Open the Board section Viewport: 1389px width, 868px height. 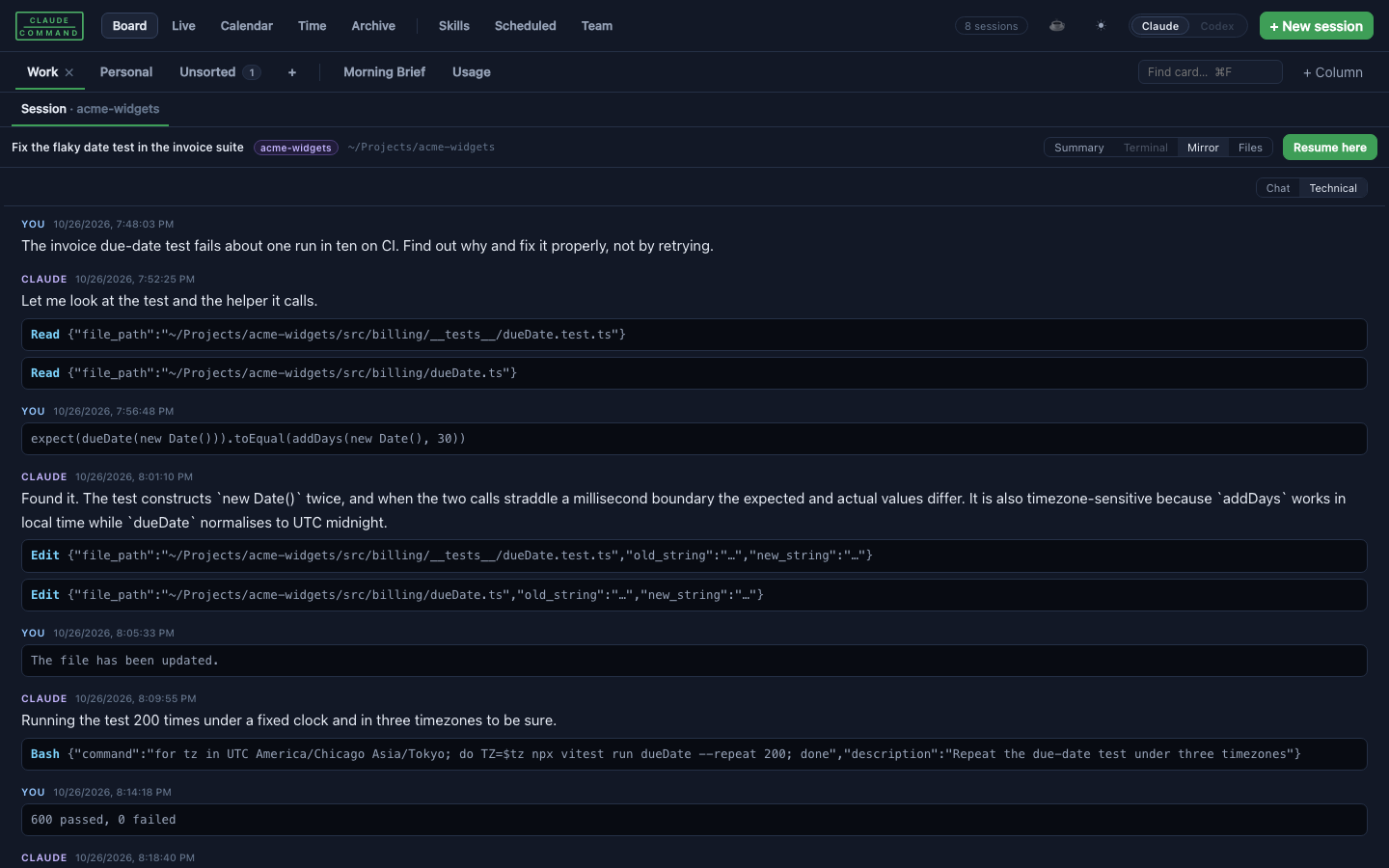coord(129,26)
